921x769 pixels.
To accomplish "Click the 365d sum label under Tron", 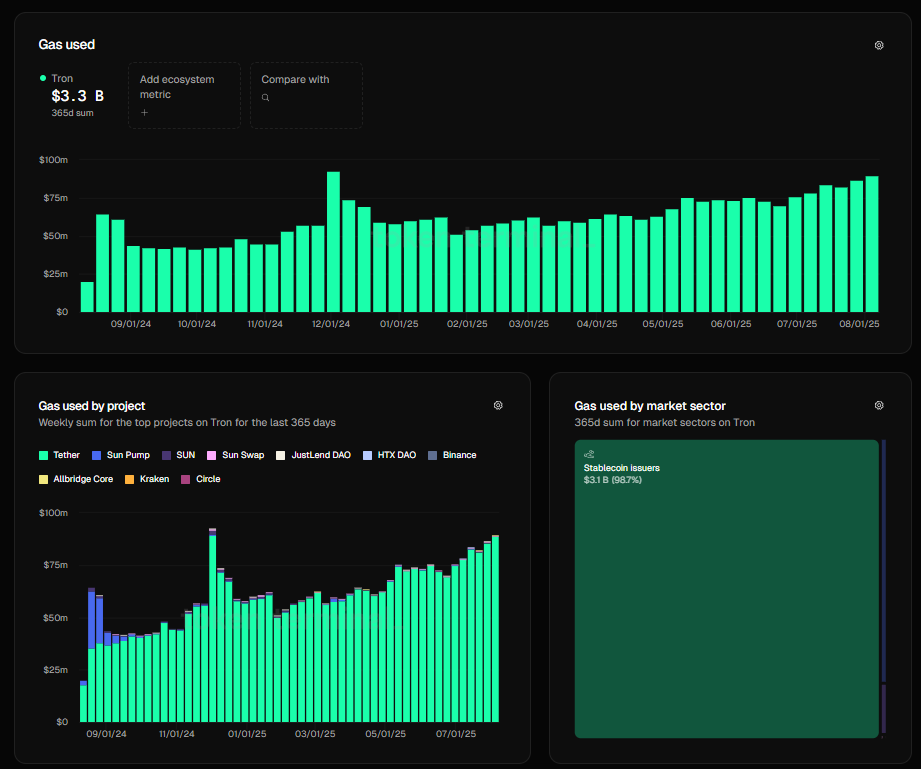I will 72,113.
